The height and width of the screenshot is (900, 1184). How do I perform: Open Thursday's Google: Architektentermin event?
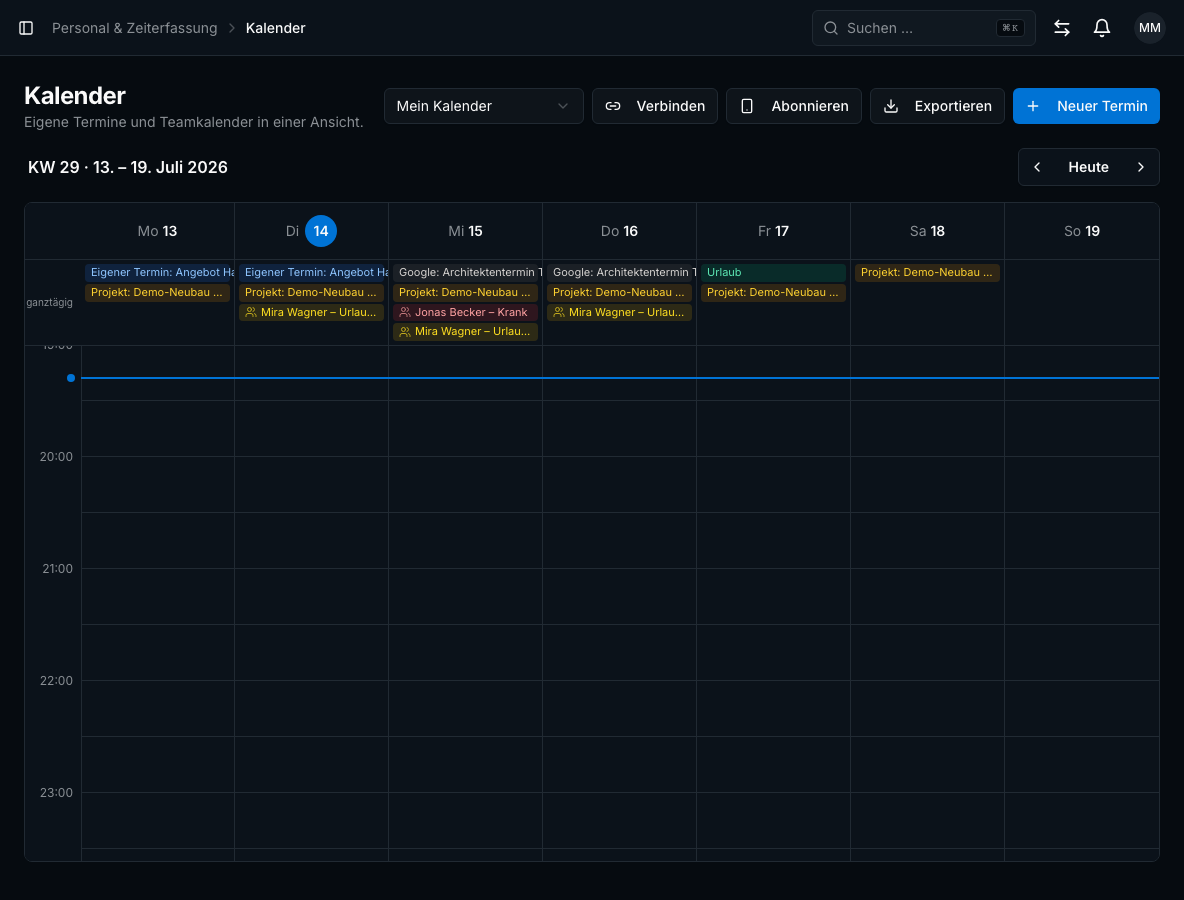point(621,273)
